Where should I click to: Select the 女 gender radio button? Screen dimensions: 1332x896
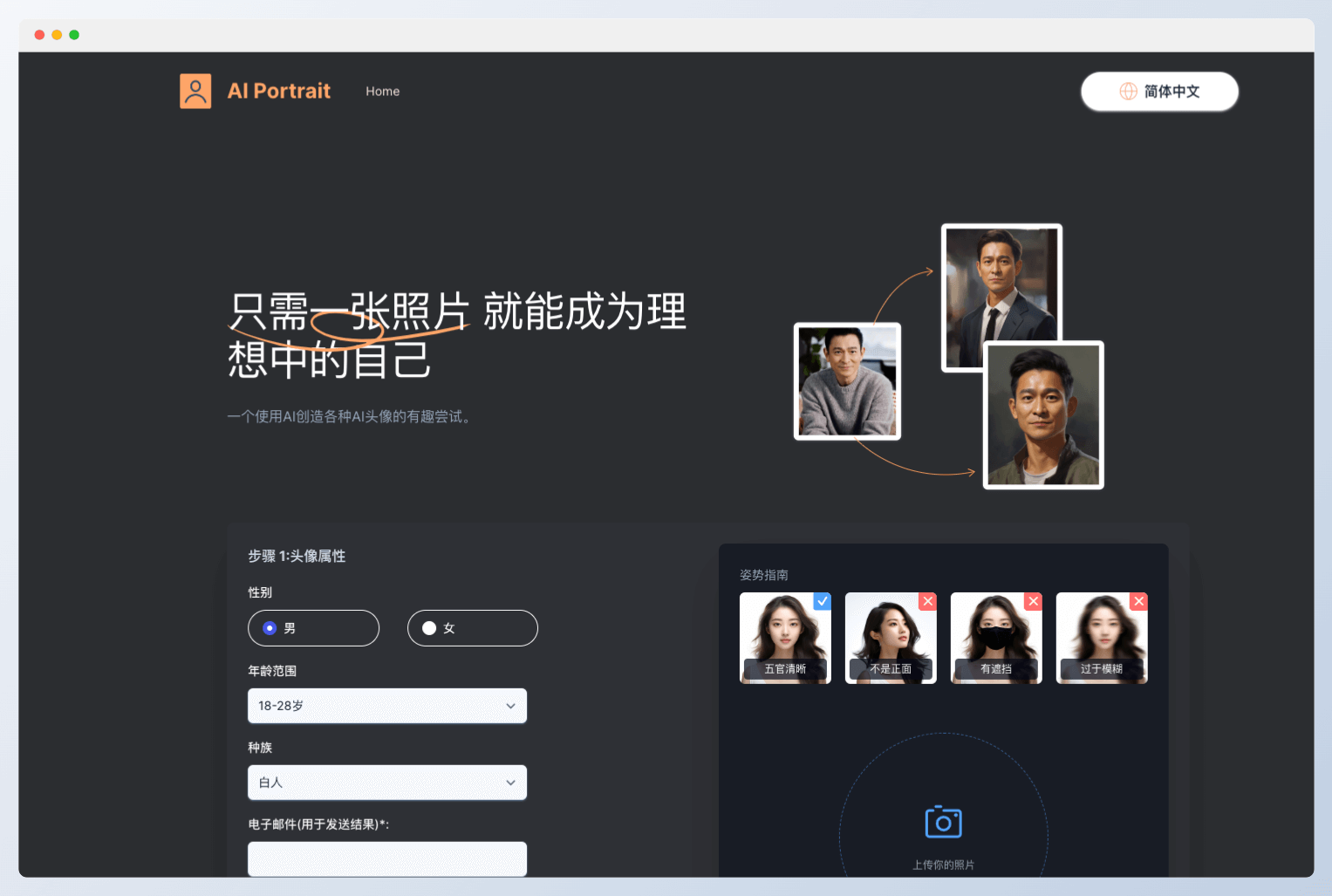[427, 628]
